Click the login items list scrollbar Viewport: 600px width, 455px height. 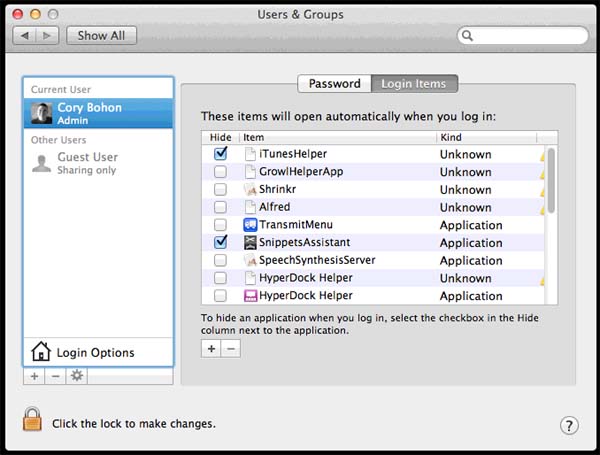[x=551, y=180]
